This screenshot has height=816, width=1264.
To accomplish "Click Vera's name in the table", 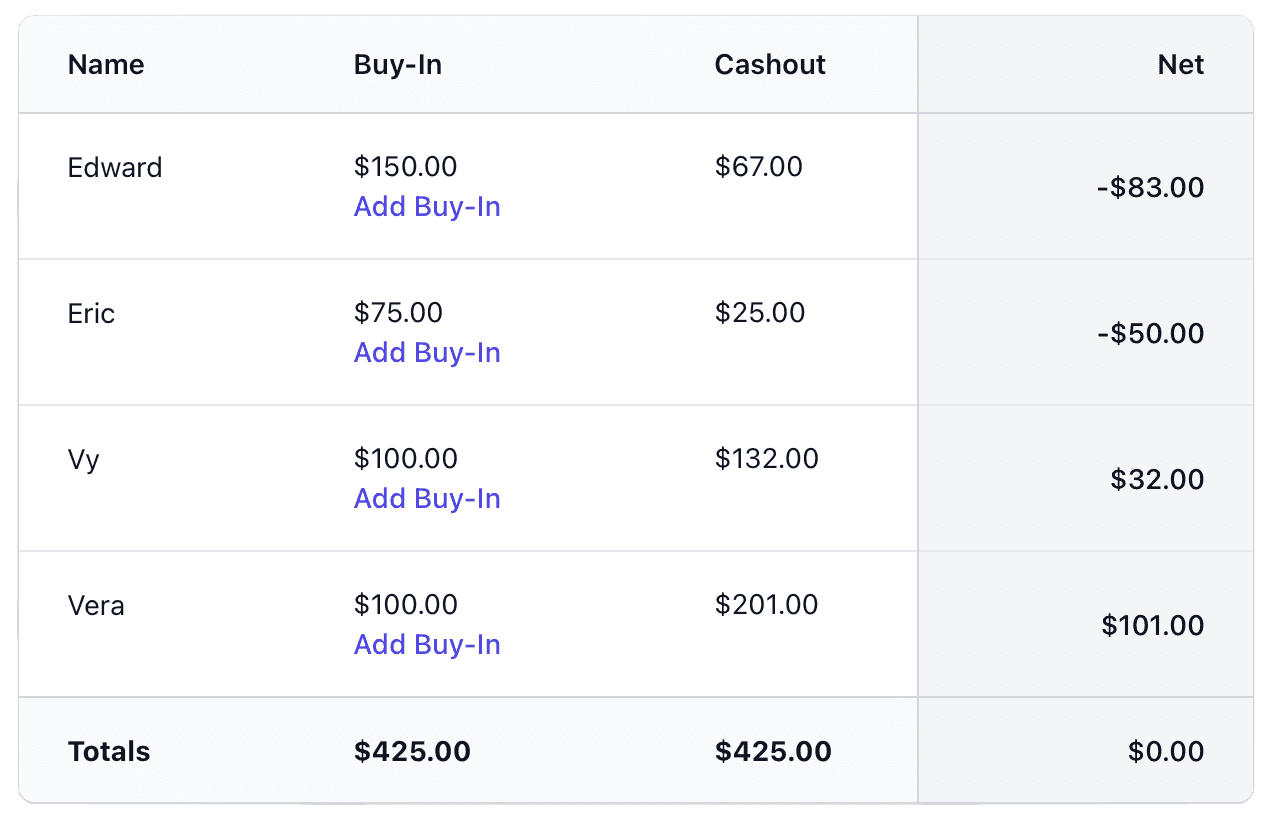I will 96,605.
